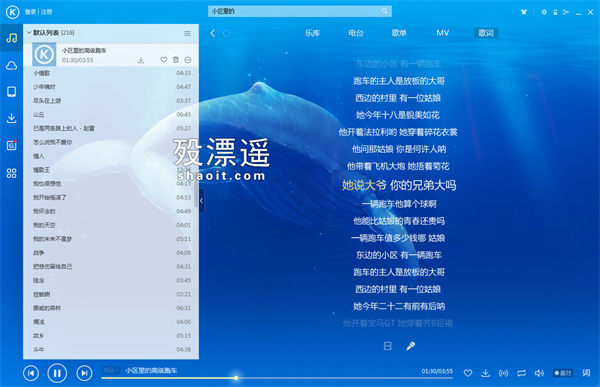Delete the playing song with trash icon

coord(176,60)
